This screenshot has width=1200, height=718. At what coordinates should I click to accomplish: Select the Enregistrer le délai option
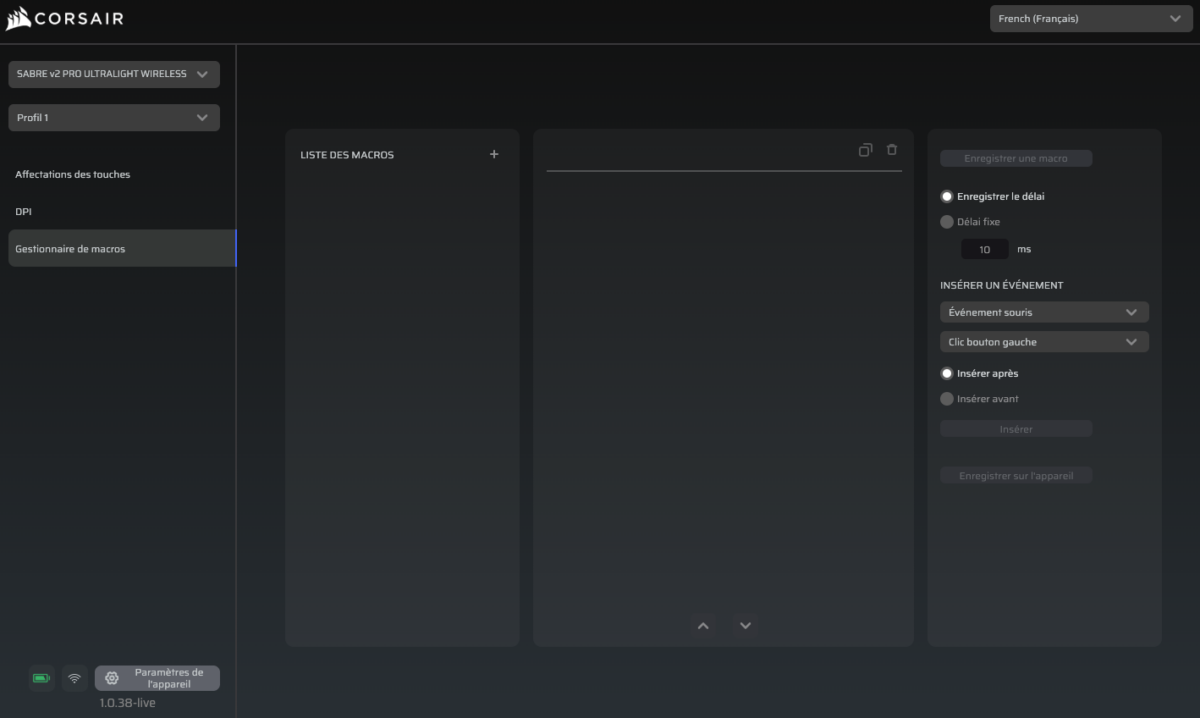[947, 197]
